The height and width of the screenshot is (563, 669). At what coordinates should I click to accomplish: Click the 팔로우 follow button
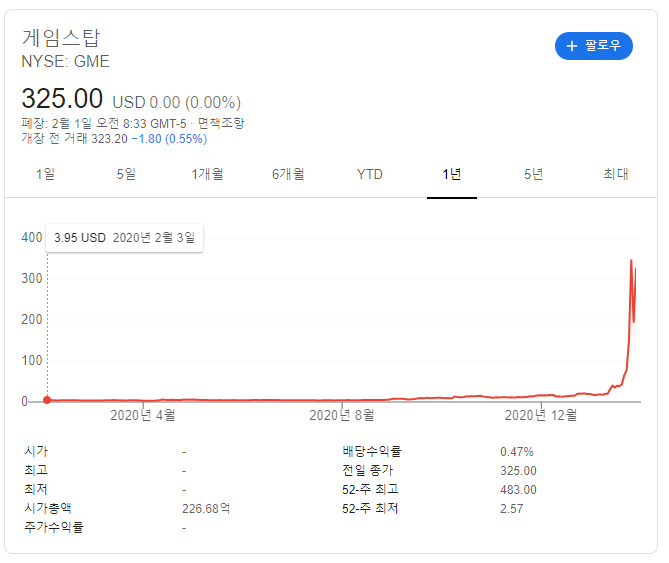[593, 46]
